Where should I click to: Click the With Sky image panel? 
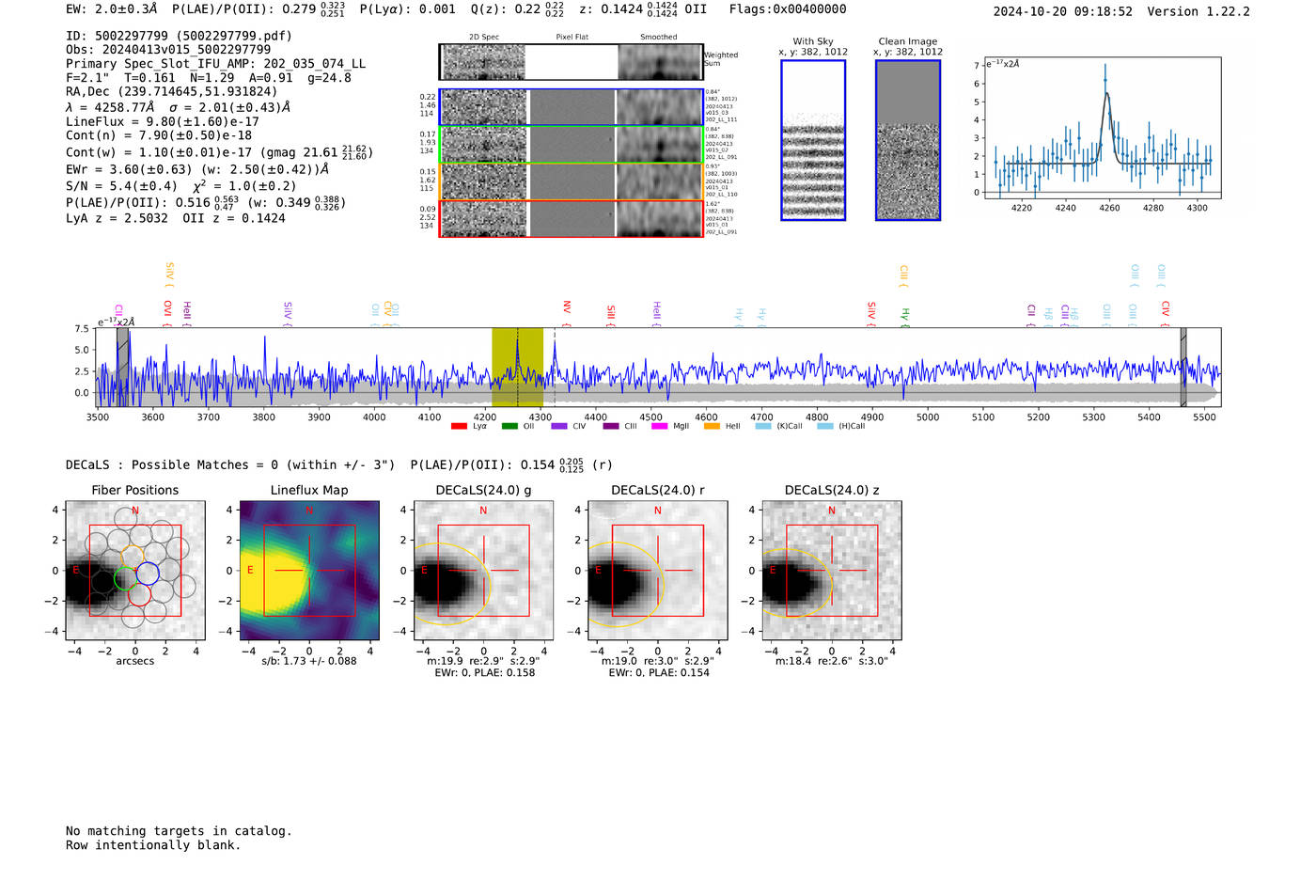pos(813,140)
